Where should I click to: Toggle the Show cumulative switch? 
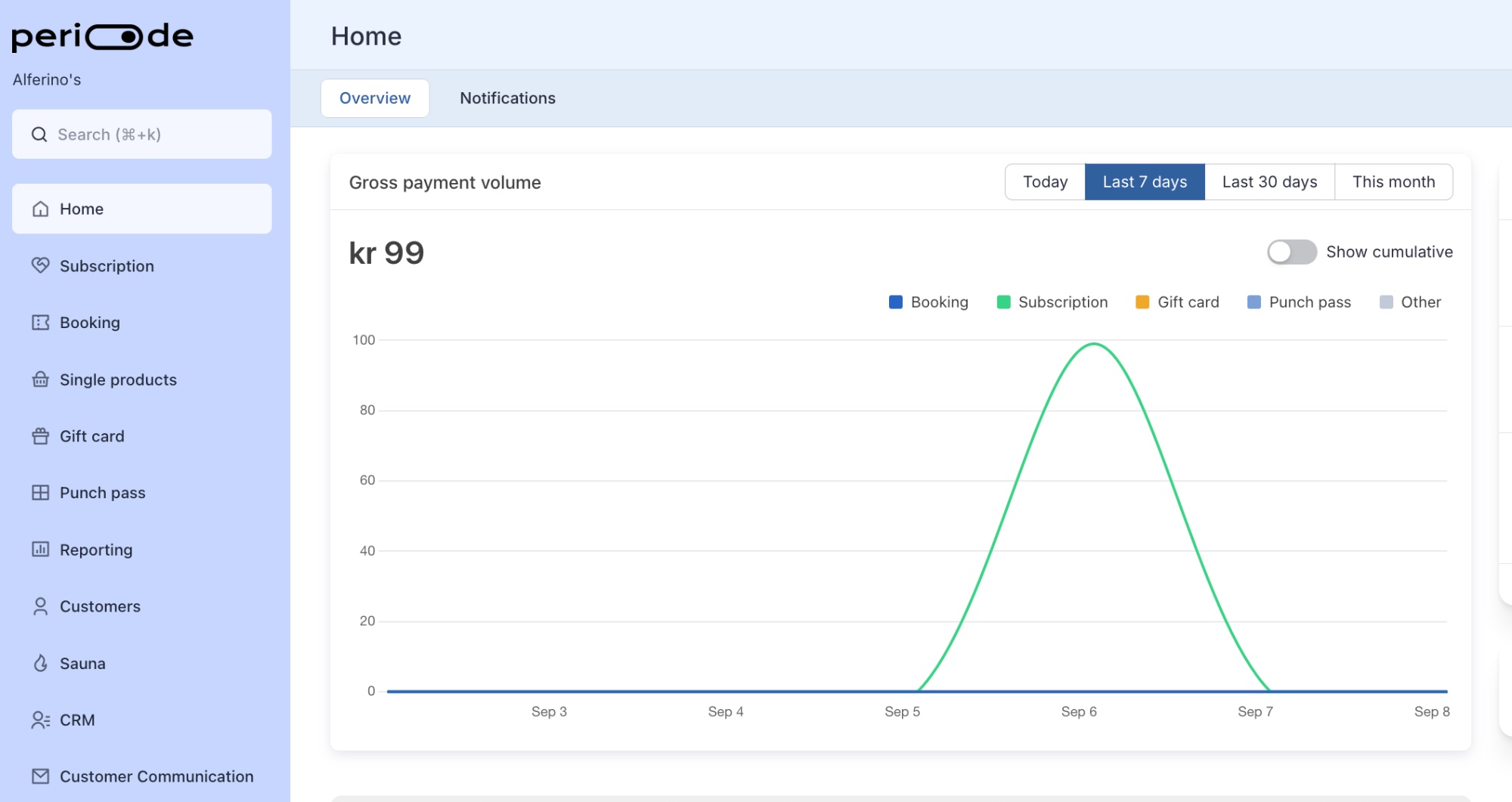tap(1292, 252)
